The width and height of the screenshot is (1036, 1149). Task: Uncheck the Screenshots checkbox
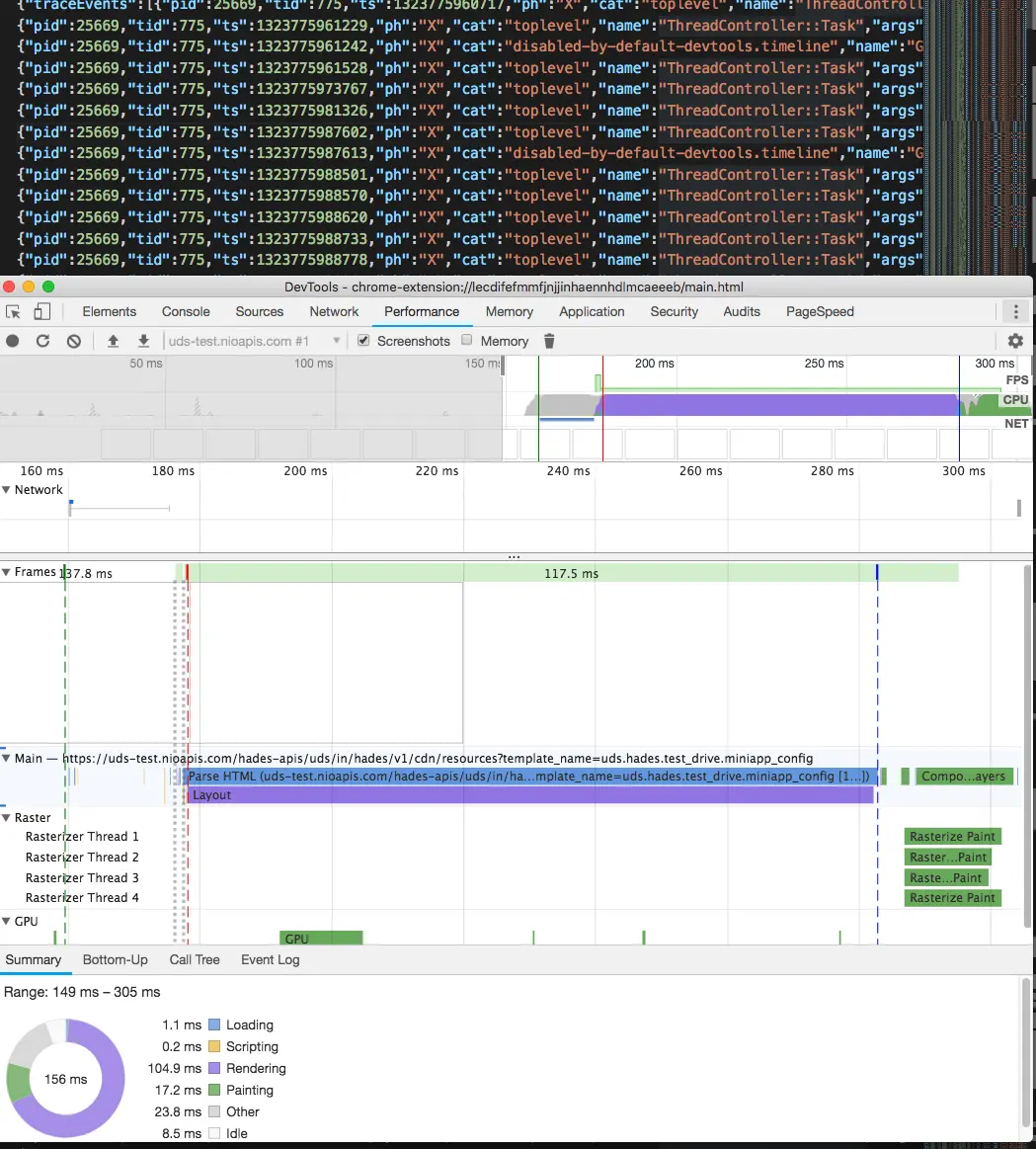363,340
